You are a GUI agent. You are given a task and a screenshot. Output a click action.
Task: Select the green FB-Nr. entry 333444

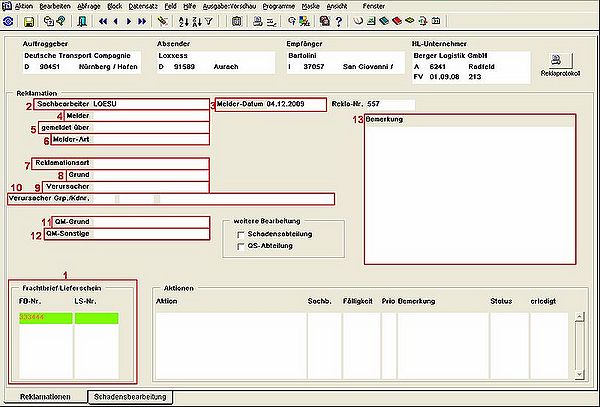[x=46, y=318]
